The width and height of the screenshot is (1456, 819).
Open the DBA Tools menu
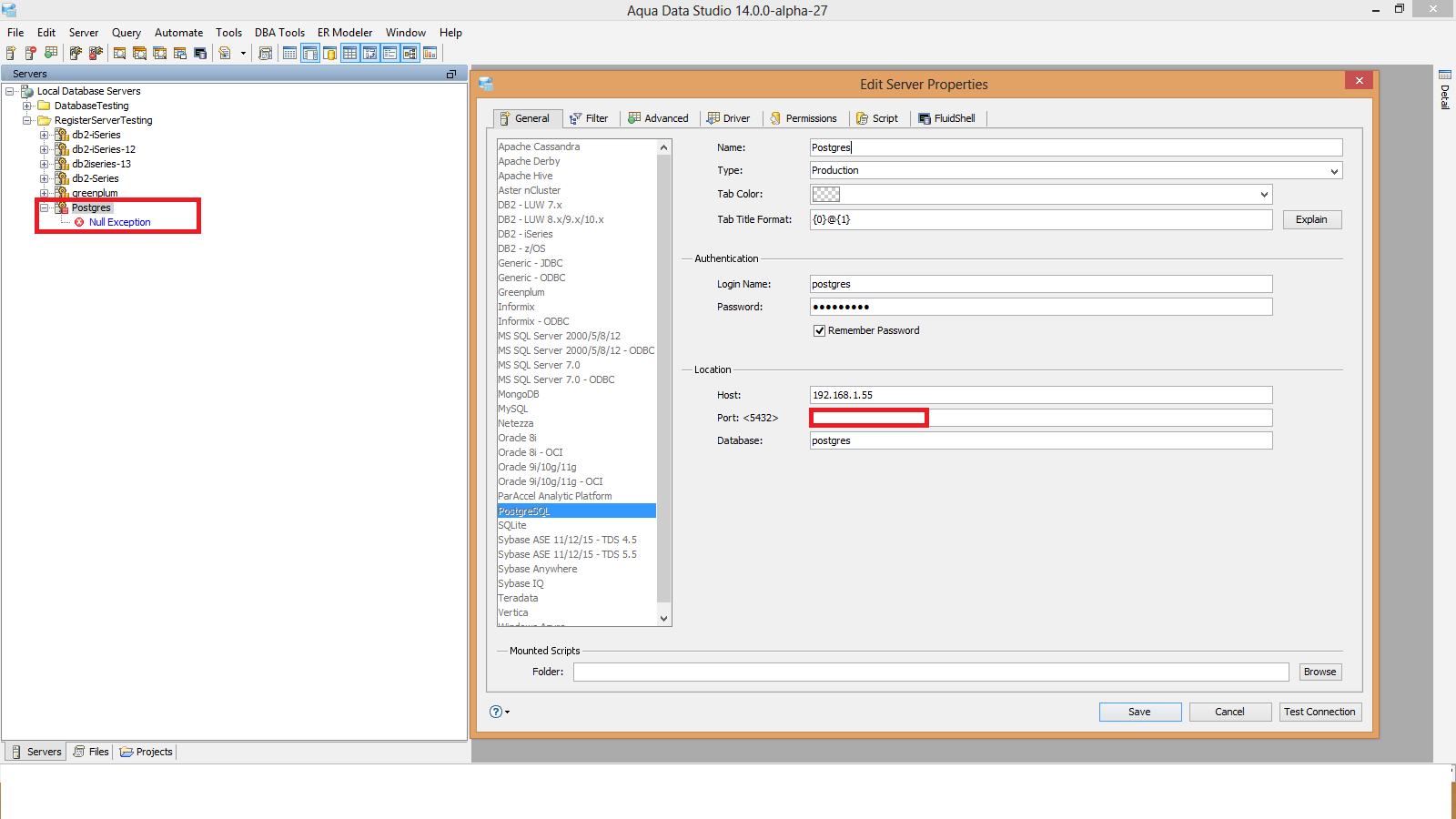[x=279, y=33]
